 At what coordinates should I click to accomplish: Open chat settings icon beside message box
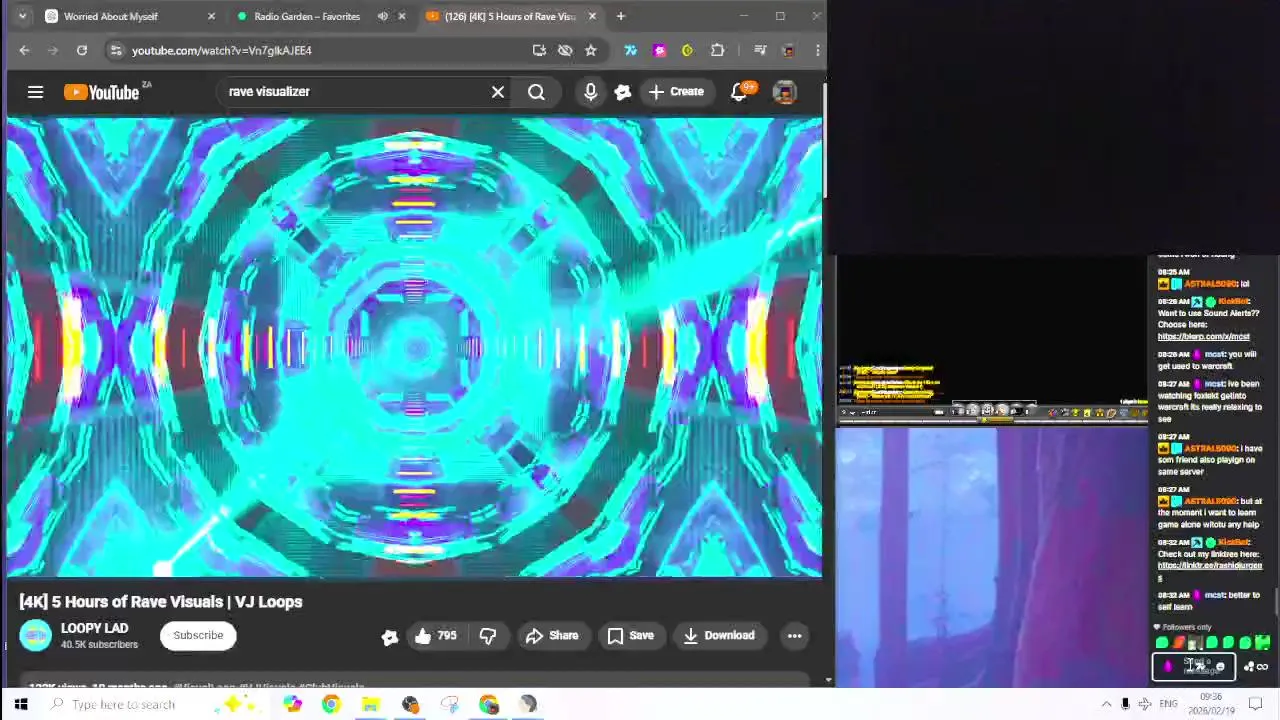(1264, 667)
